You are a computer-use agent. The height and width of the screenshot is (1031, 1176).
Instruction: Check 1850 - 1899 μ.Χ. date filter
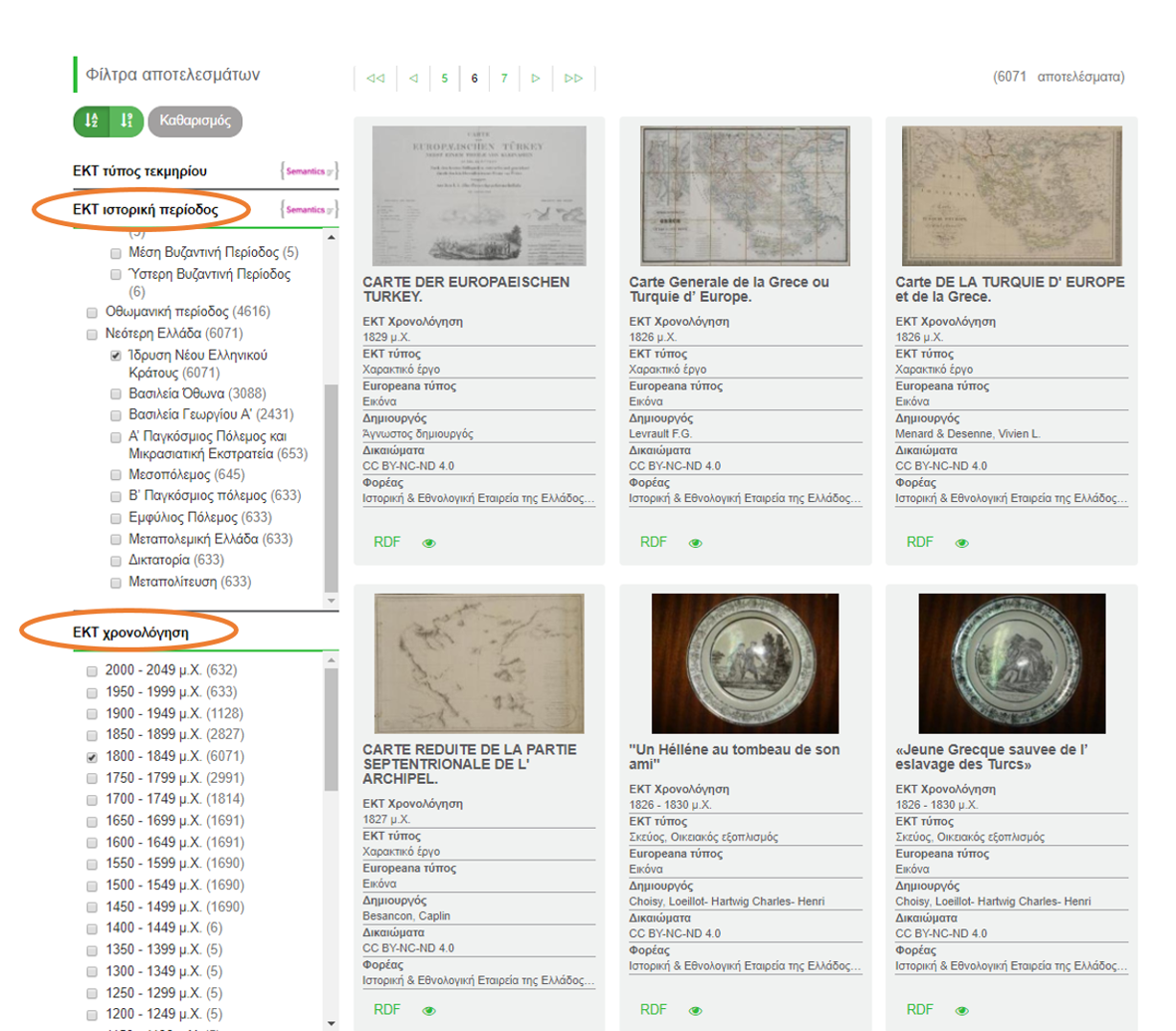coord(92,735)
